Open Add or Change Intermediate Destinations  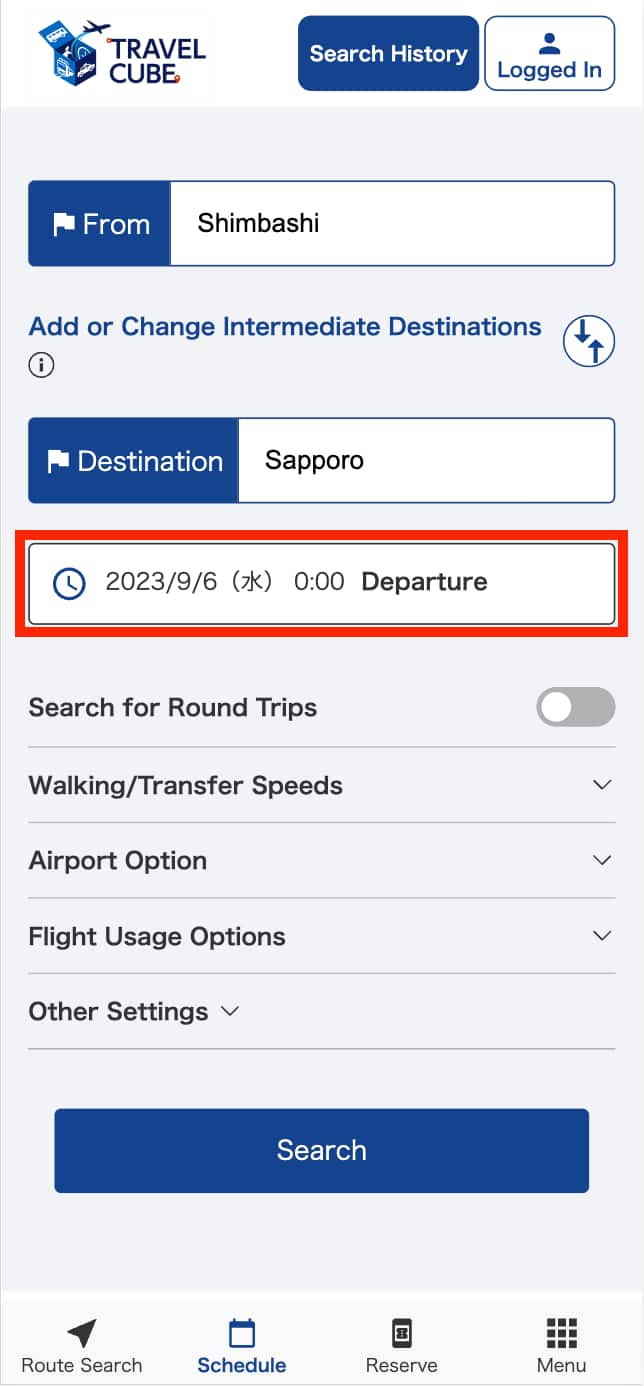[283, 326]
